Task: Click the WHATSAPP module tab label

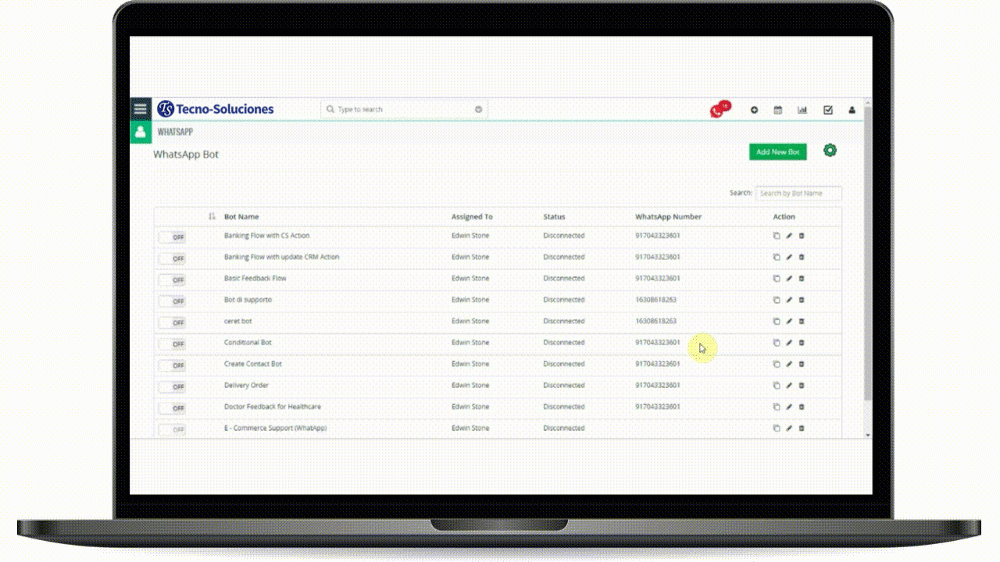Action: [x=175, y=131]
